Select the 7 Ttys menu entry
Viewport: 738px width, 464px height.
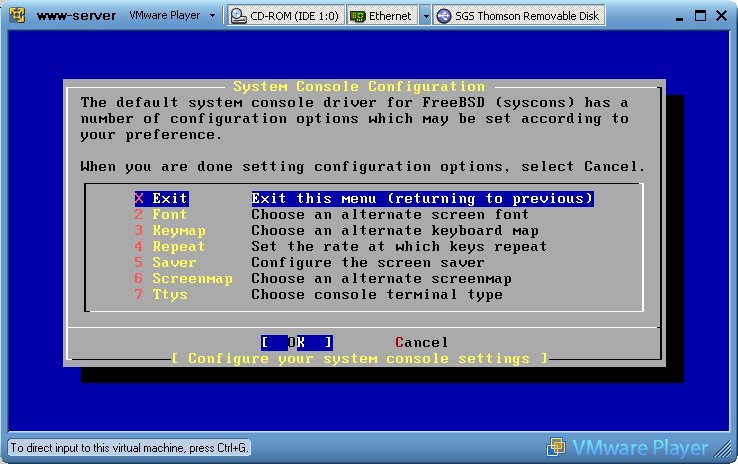click(x=161, y=295)
